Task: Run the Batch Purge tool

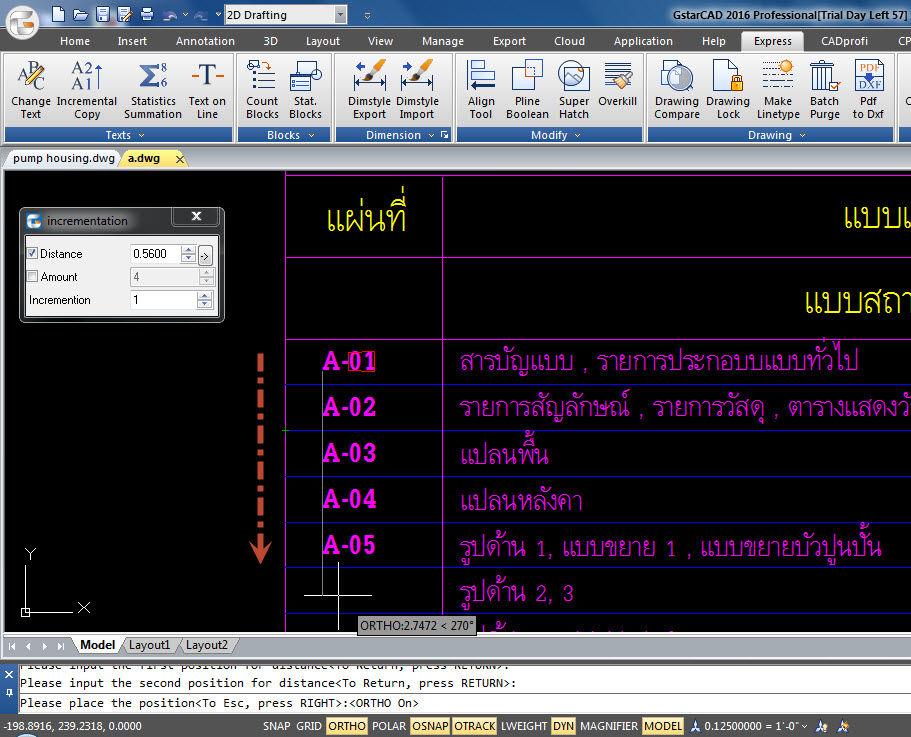Action: (x=824, y=90)
